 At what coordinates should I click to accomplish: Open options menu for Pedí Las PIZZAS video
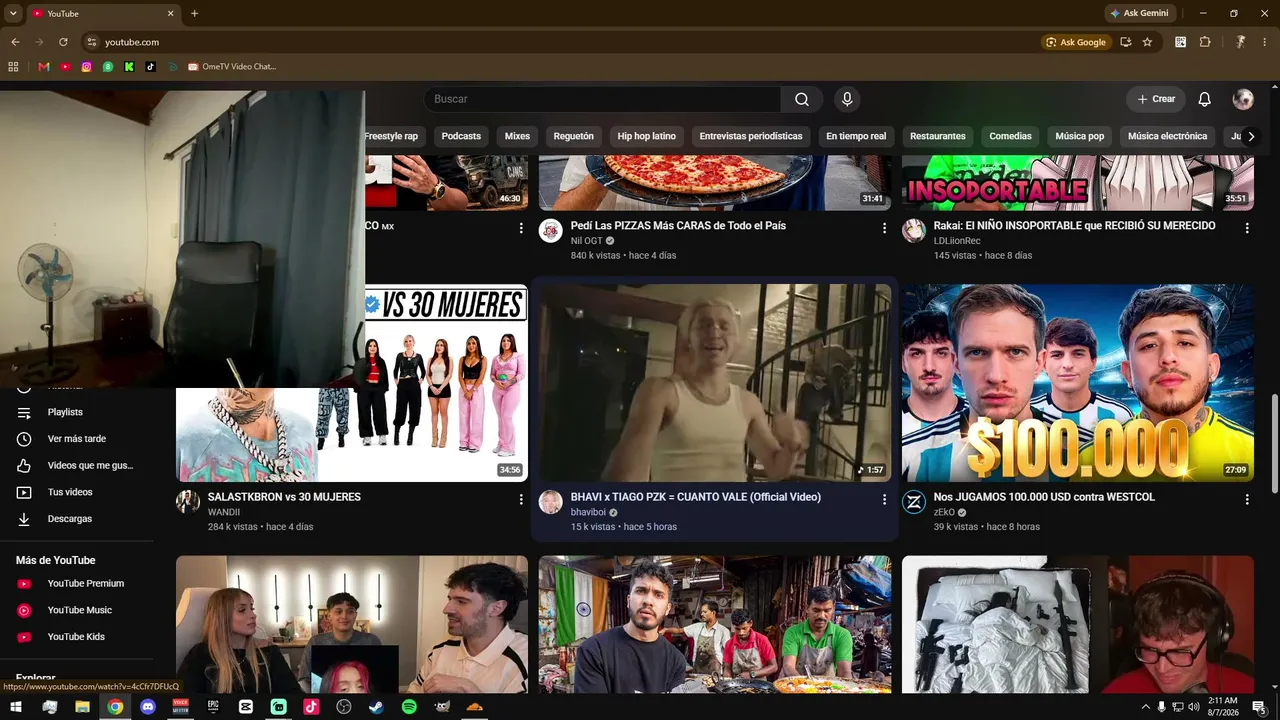point(884,228)
